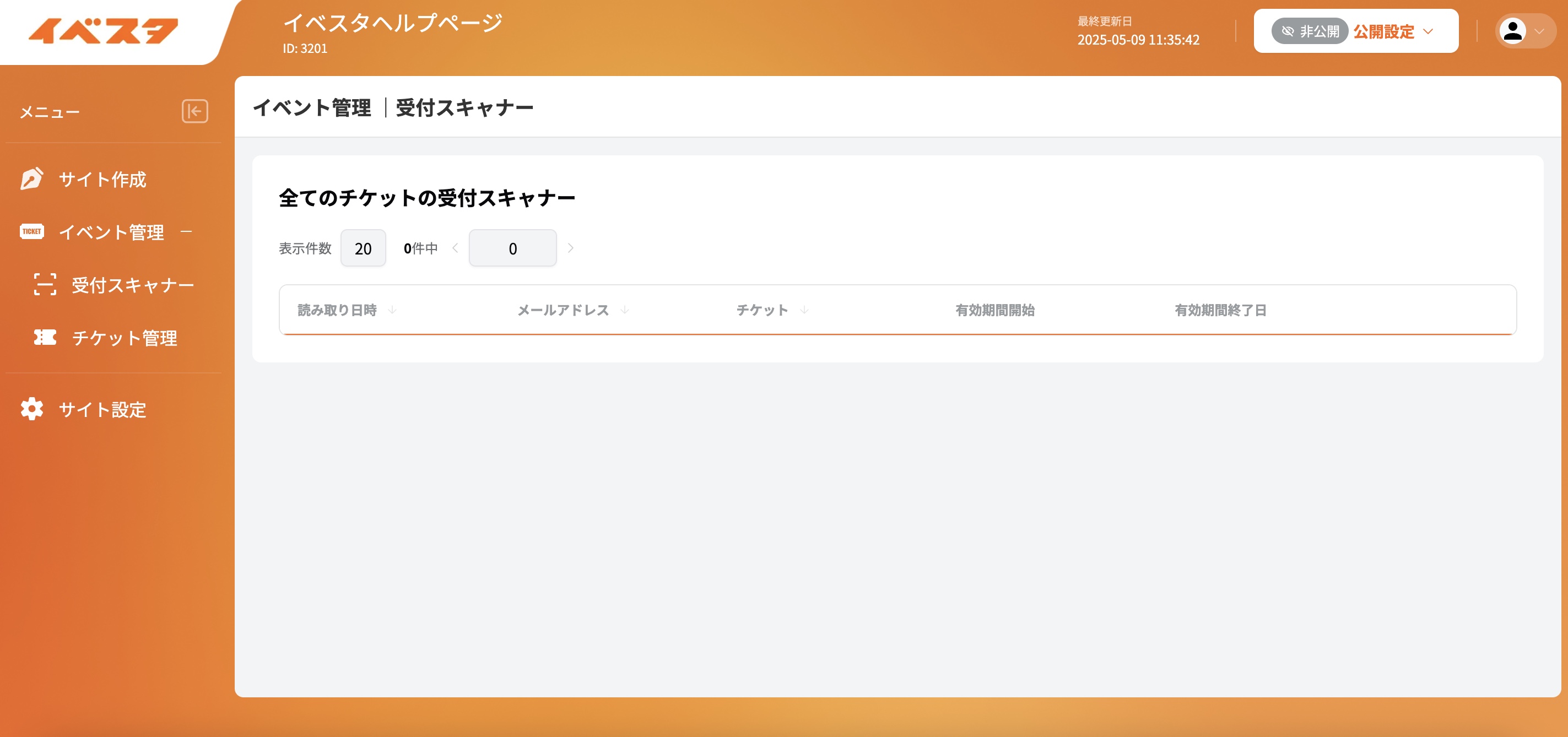Click the ticket stub icon beside チケット管理
1568x737 pixels.
point(45,337)
